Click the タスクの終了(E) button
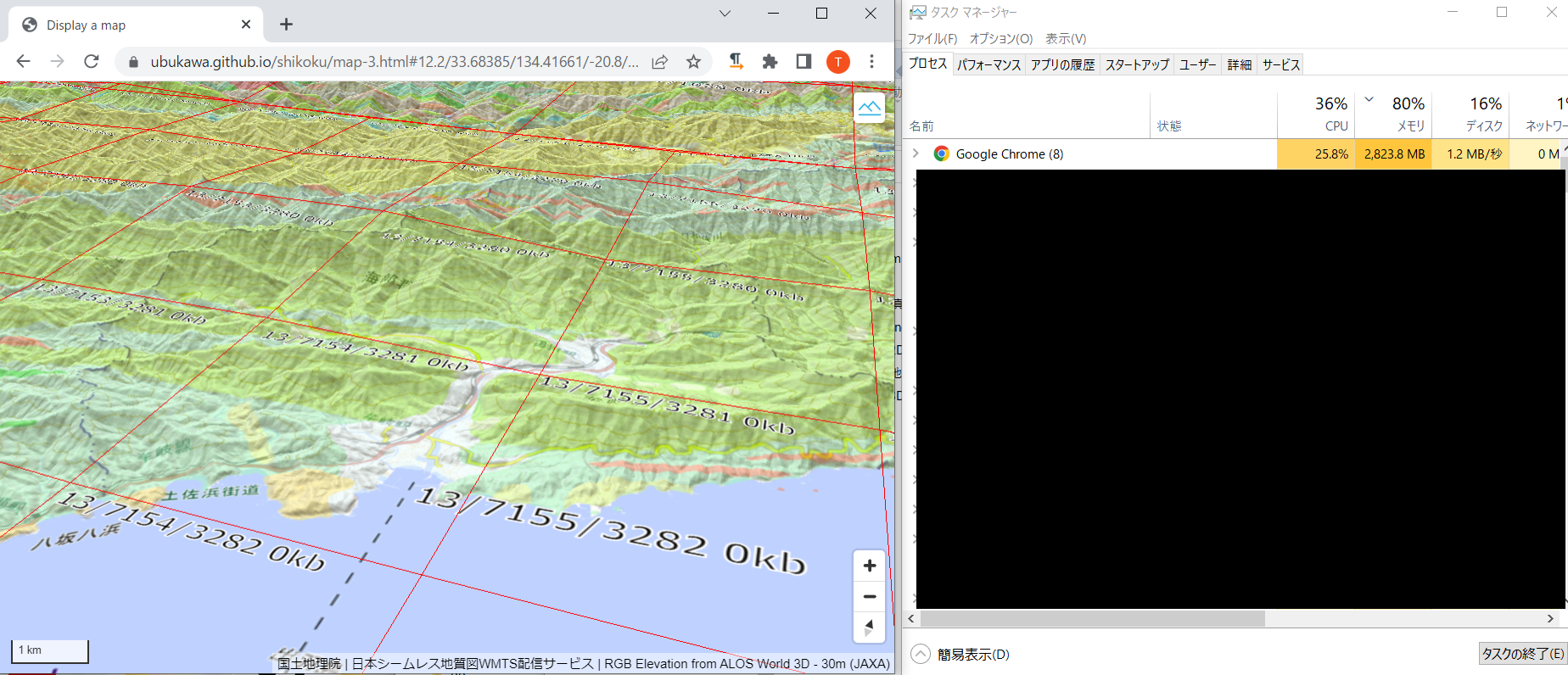The width and height of the screenshot is (1568, 675). pos(1522,654)
